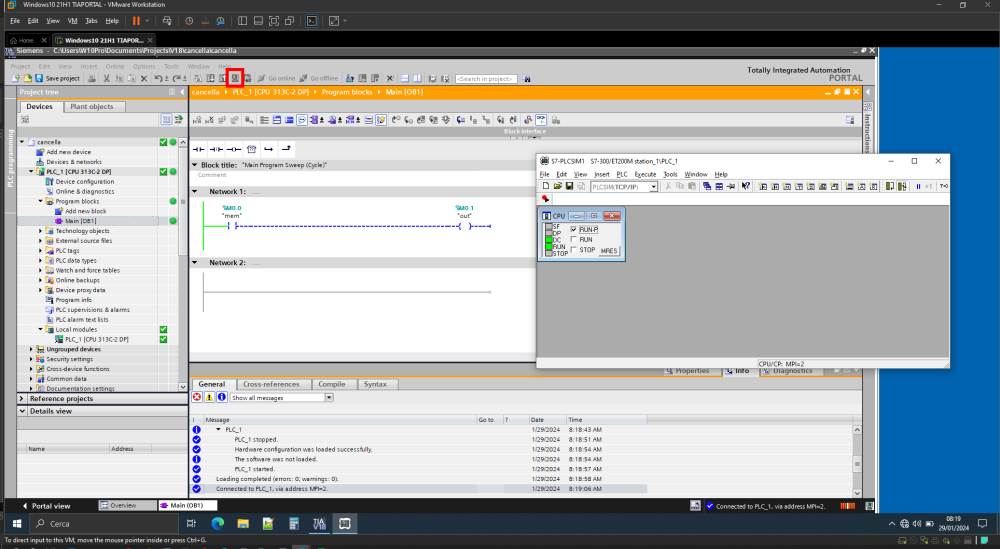Click the Start simulation icon in toolbar
The image size is (1000, 549).
pos(235,78)
